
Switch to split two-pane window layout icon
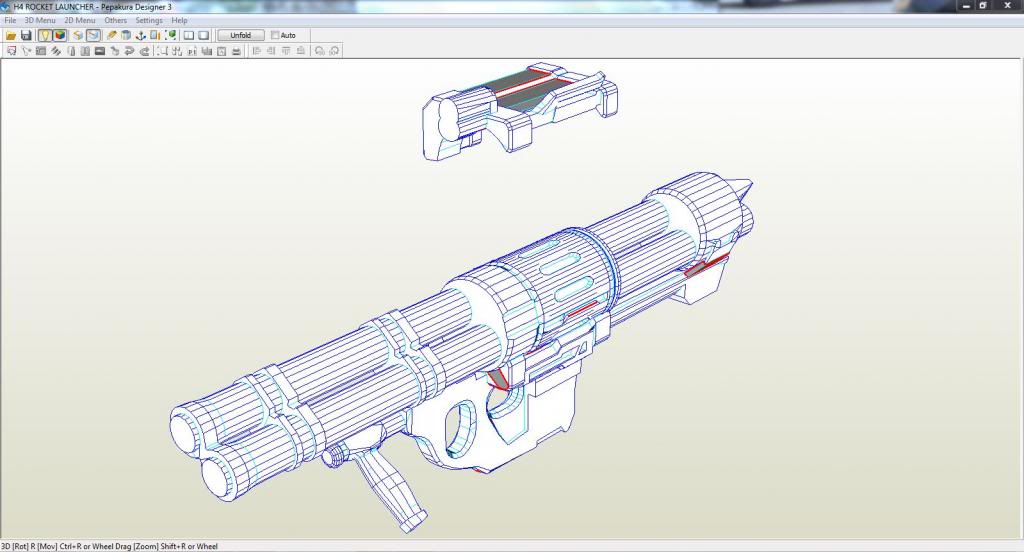189,35
